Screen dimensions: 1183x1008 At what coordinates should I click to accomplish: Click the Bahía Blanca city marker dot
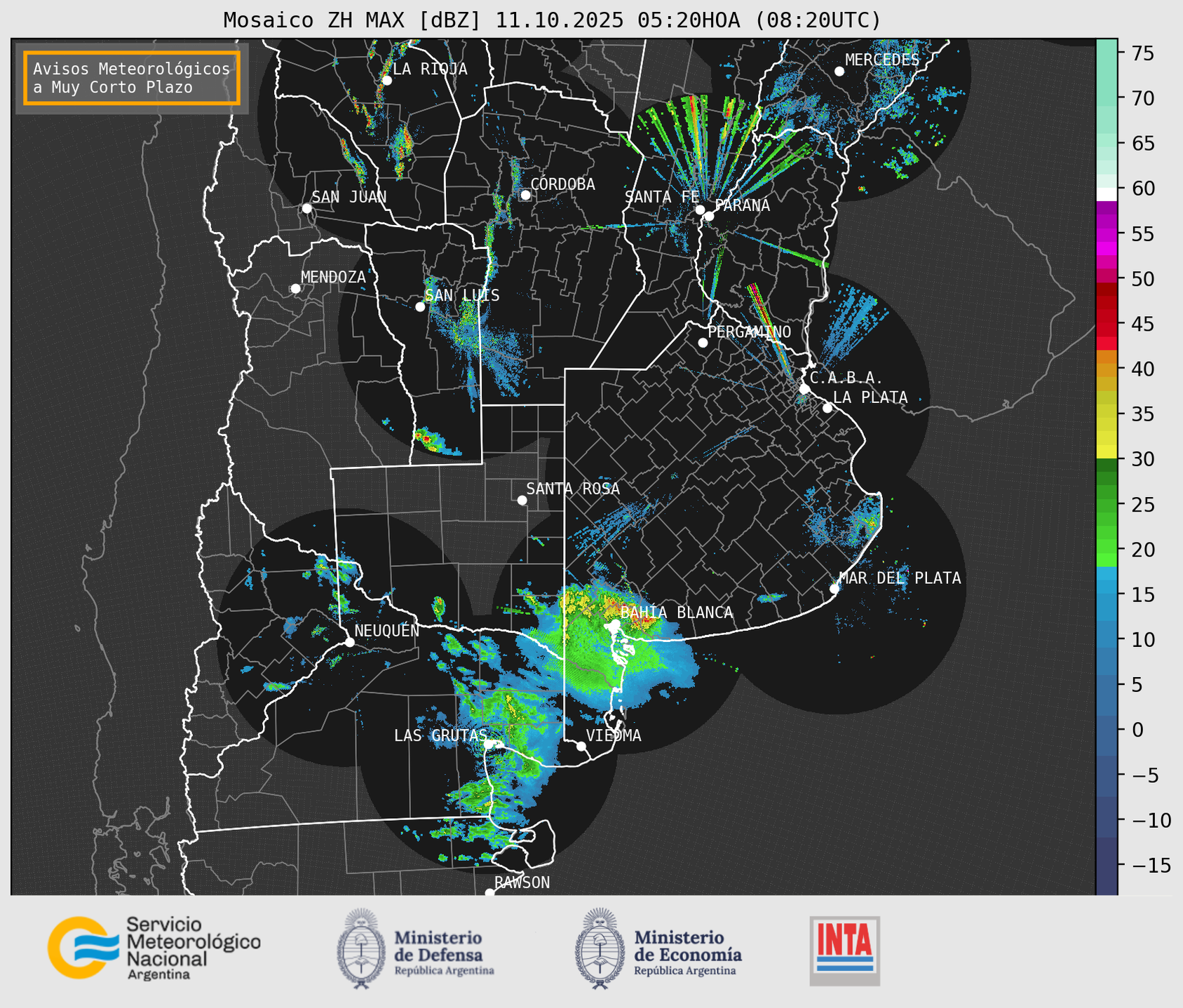(x=615, y=624)
